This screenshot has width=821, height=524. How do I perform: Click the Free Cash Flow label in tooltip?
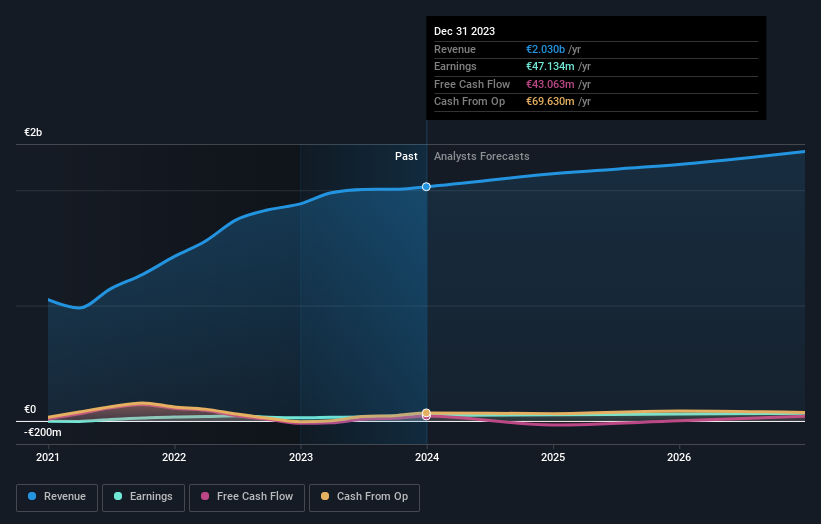click(x=472, y=84)
